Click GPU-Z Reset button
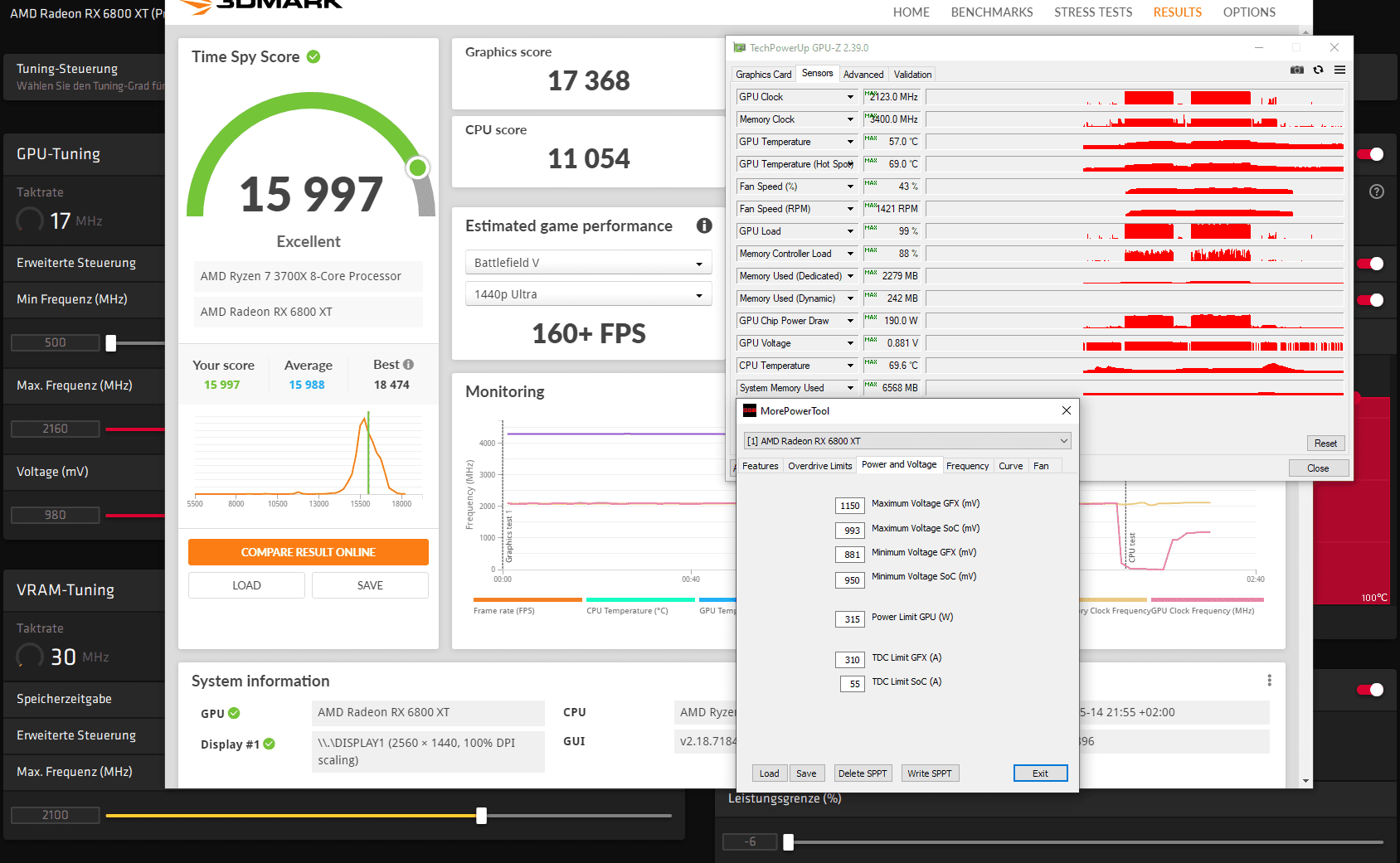Image resolution: width=1400 pixels, height=863 pixels. click(1325, 444)
